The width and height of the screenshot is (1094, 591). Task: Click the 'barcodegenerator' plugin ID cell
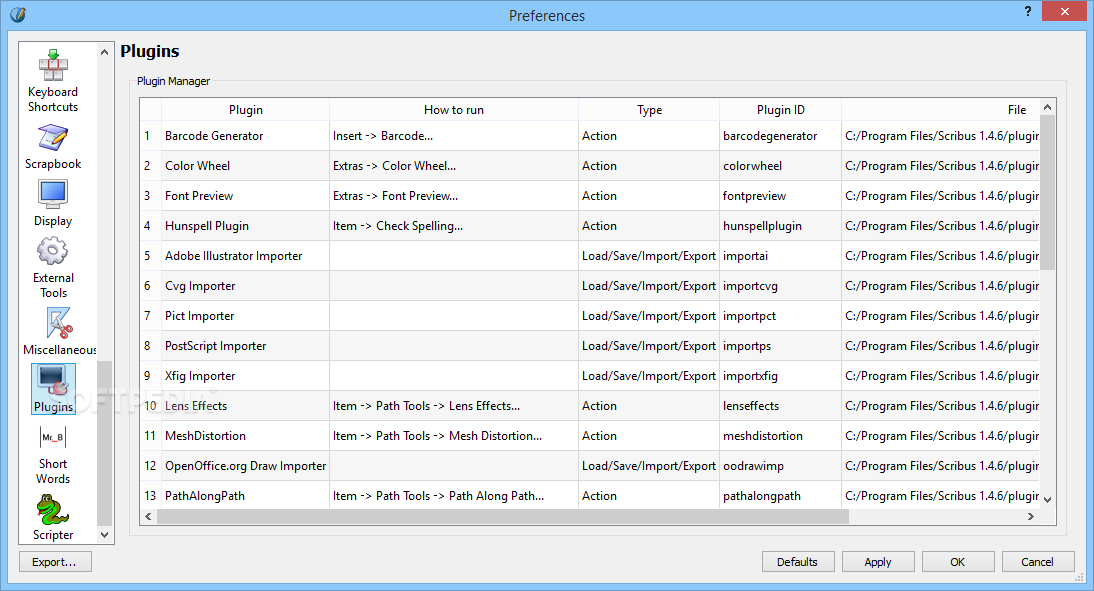(x=781, y=136)
